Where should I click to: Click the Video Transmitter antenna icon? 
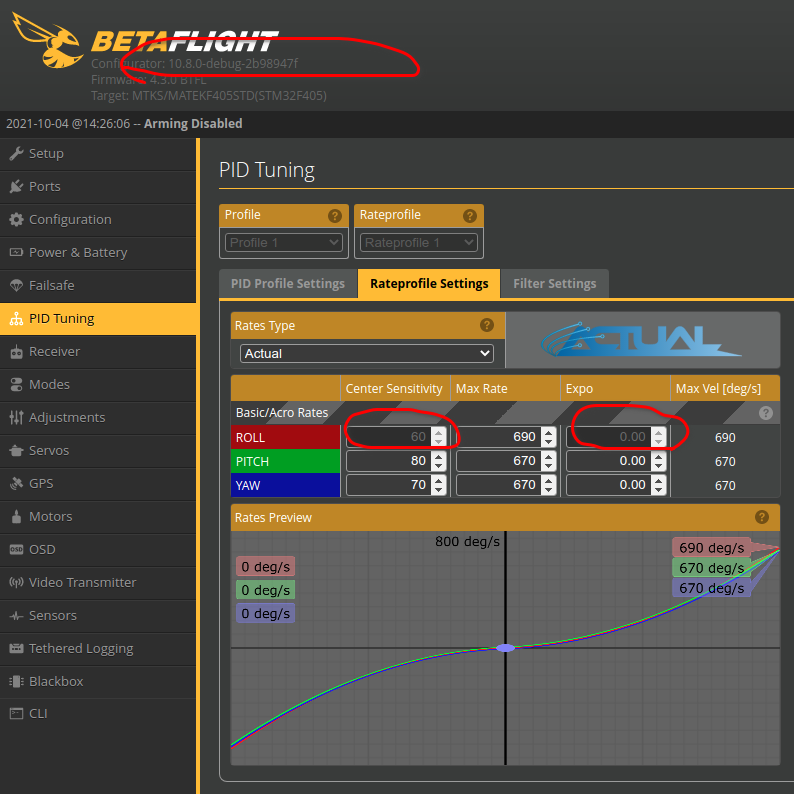pos(16,582)
